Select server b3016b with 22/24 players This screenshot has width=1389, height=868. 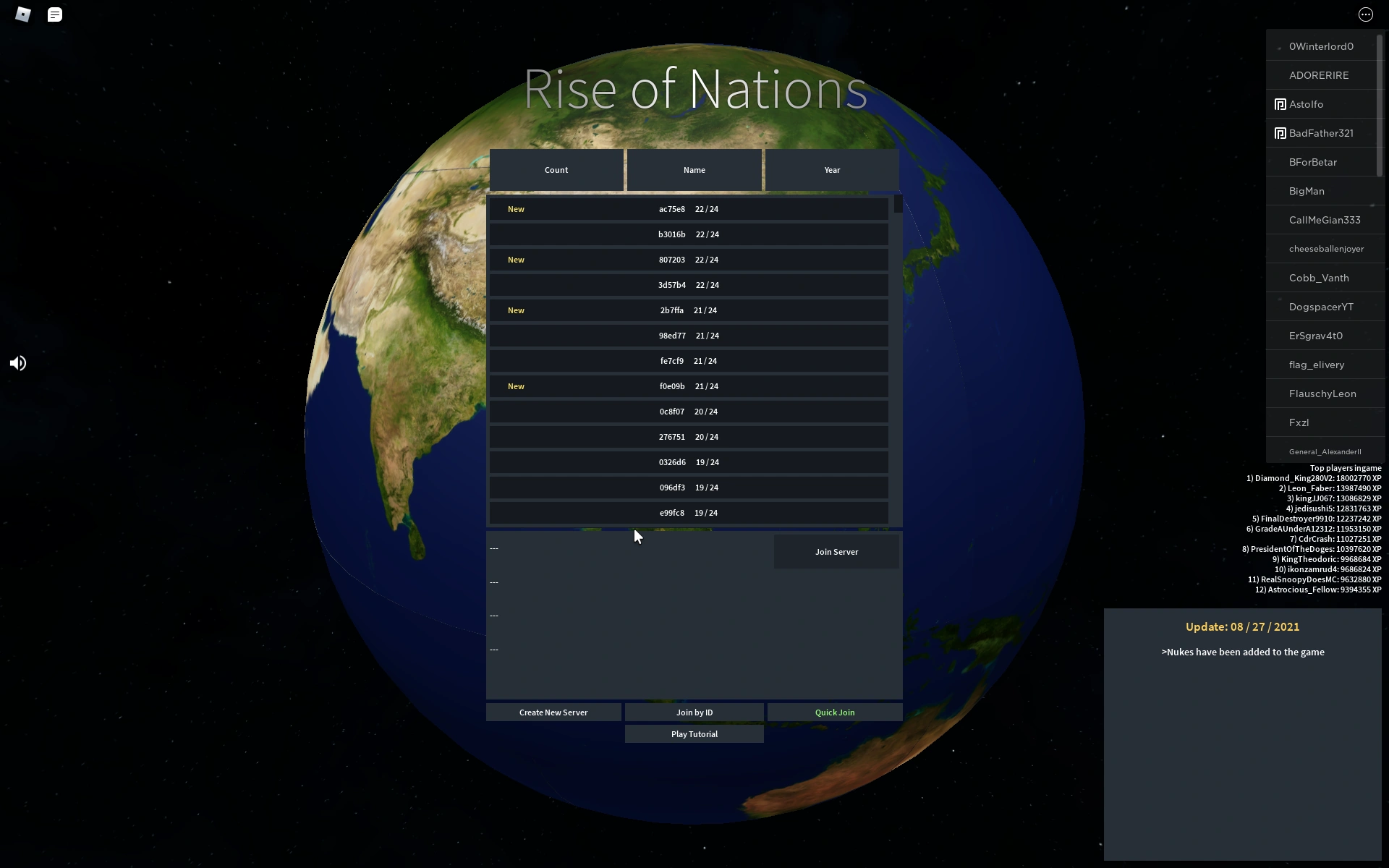tap(688, 234)
